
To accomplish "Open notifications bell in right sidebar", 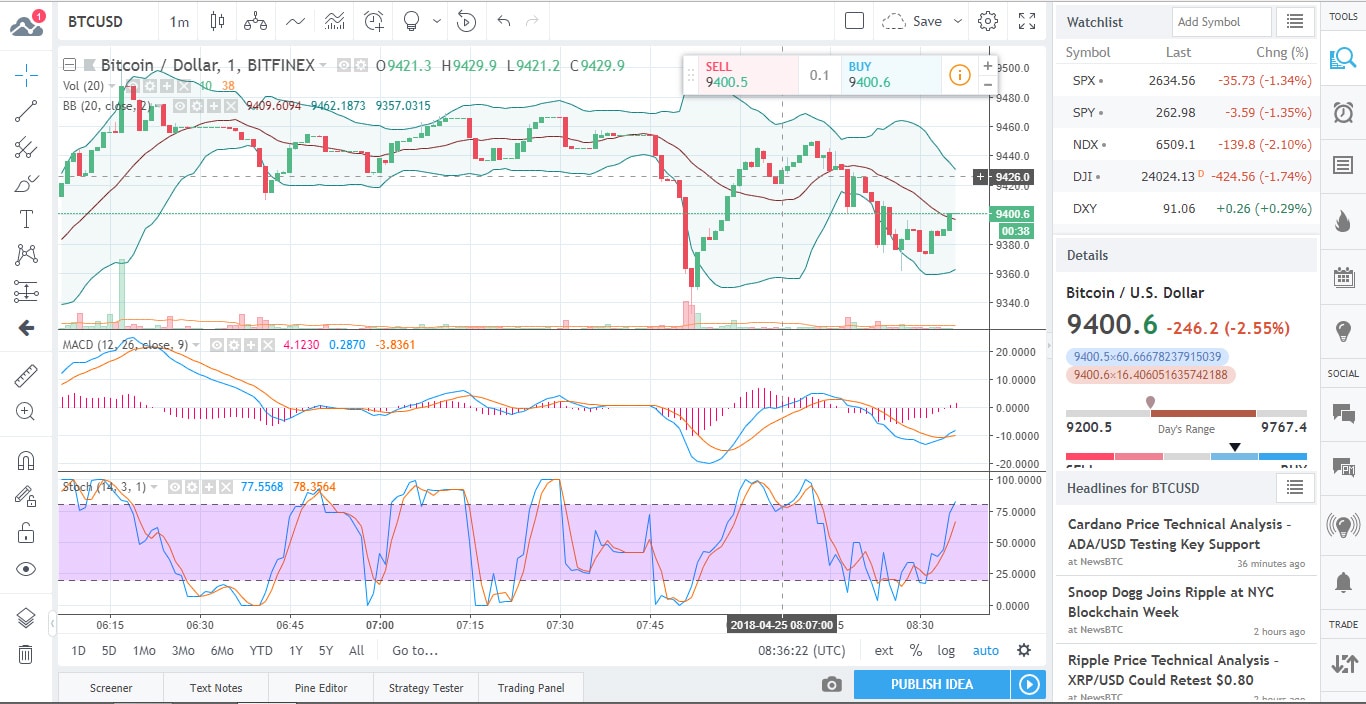I will [1343, 581].
